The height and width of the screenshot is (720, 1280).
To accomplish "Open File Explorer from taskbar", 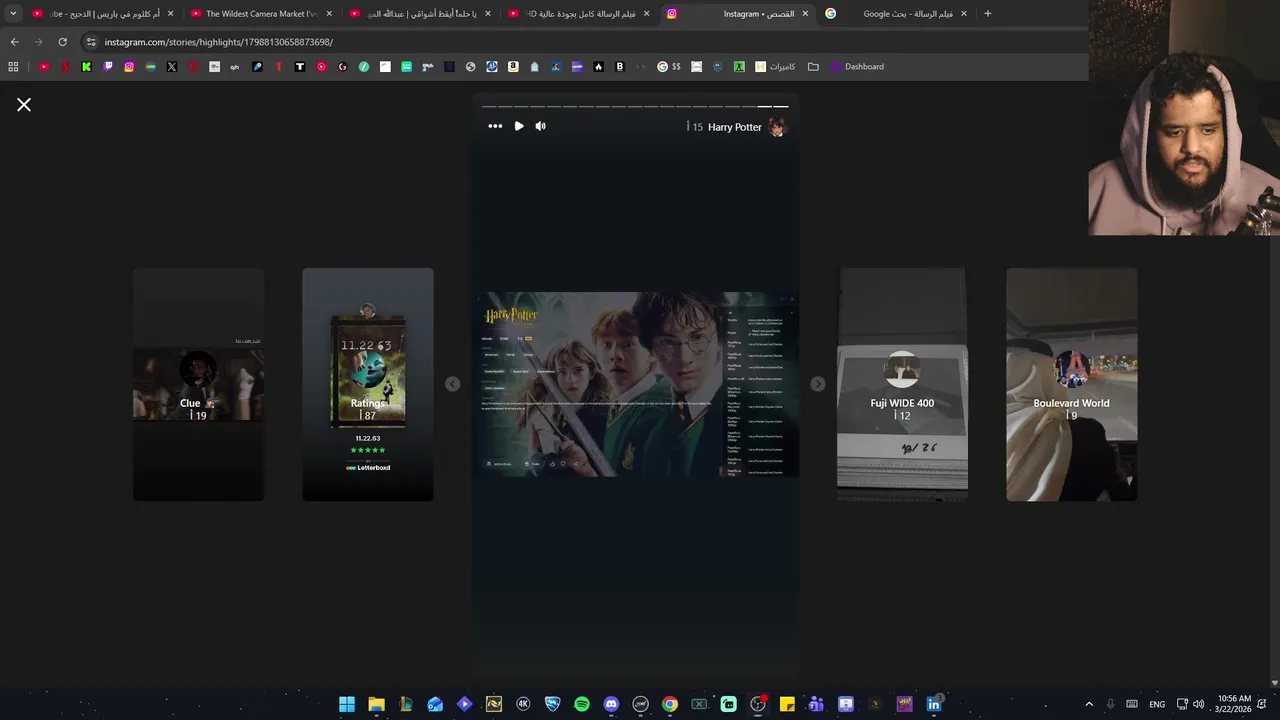I will click(376, 704).
